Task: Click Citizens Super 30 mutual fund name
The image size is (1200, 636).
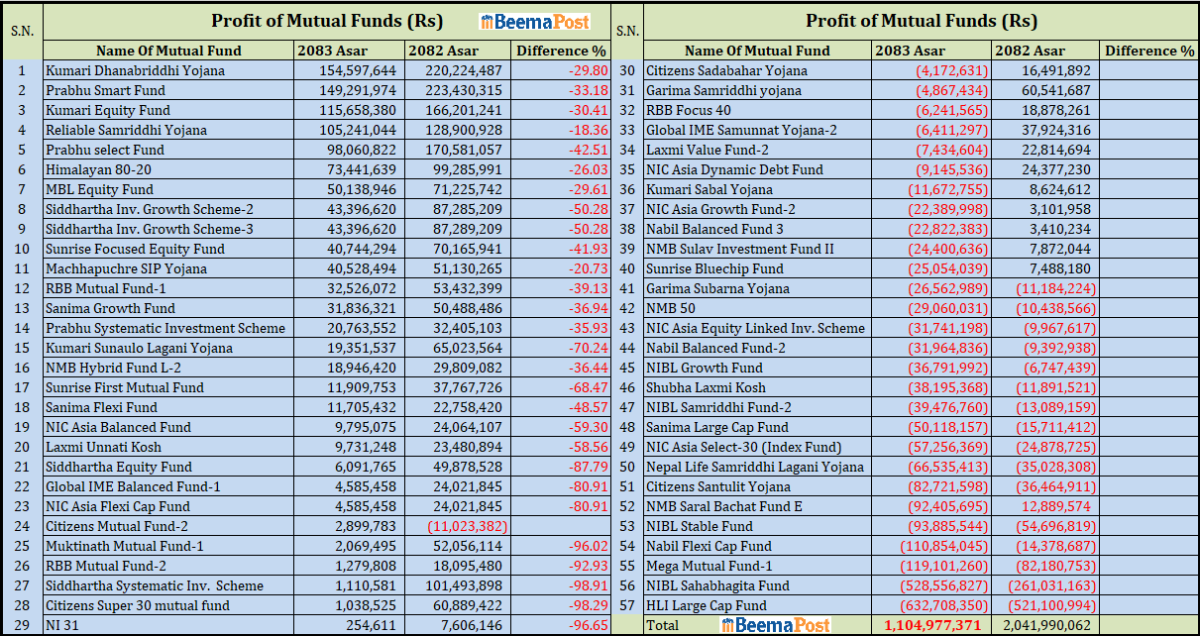Action: 137,606
